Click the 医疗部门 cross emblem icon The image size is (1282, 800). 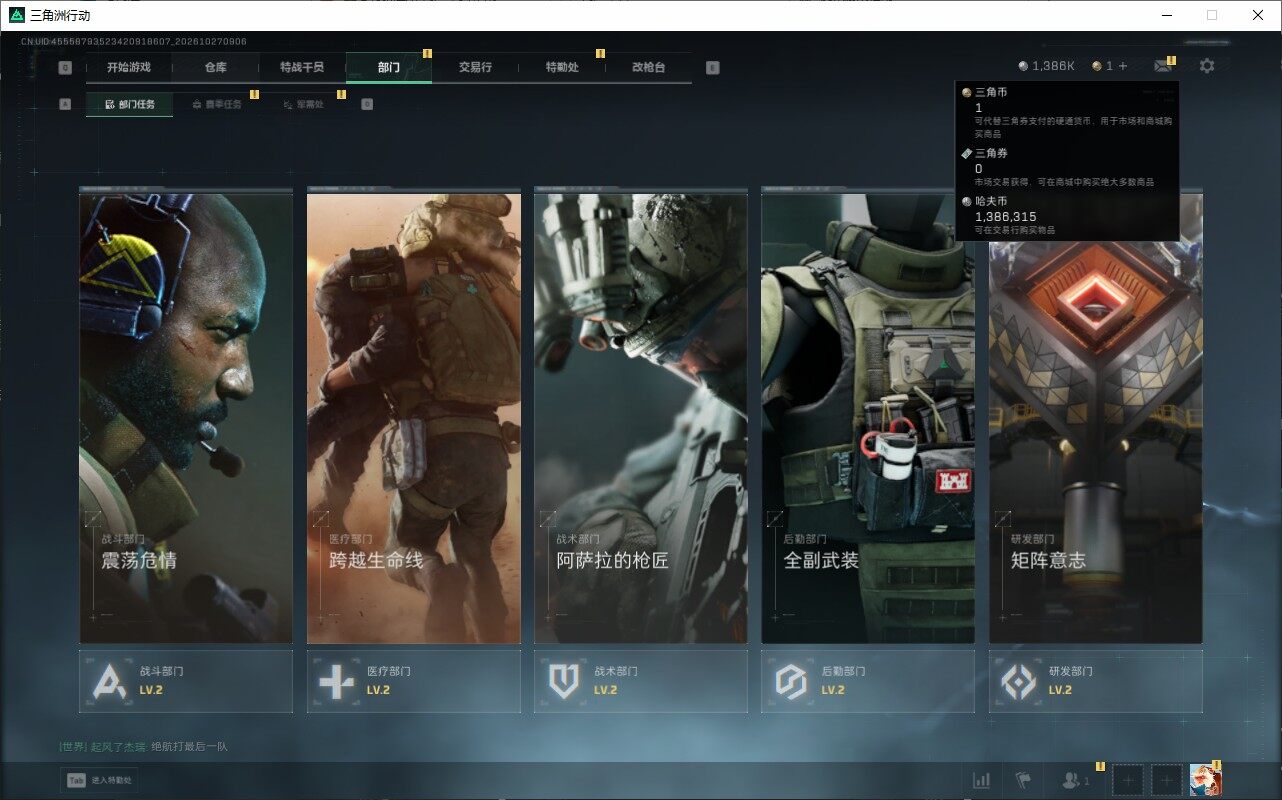(x=336, y=681)
